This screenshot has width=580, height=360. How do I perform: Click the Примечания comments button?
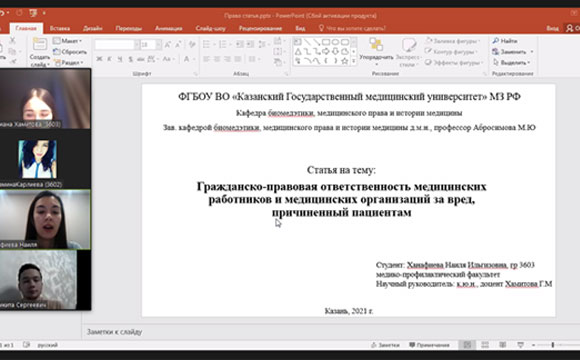[429, 345]
